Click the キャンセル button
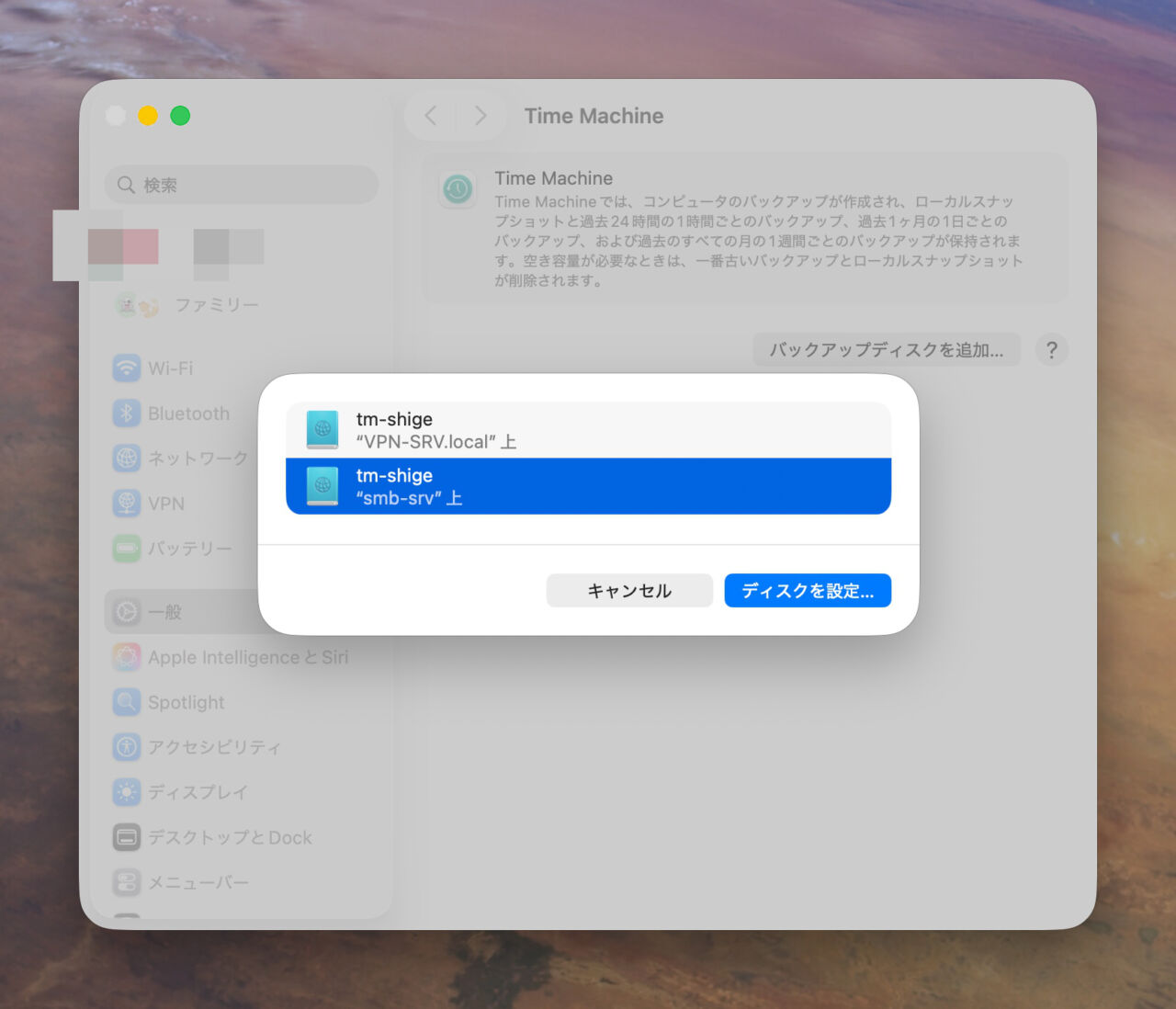 click(629, 591)
